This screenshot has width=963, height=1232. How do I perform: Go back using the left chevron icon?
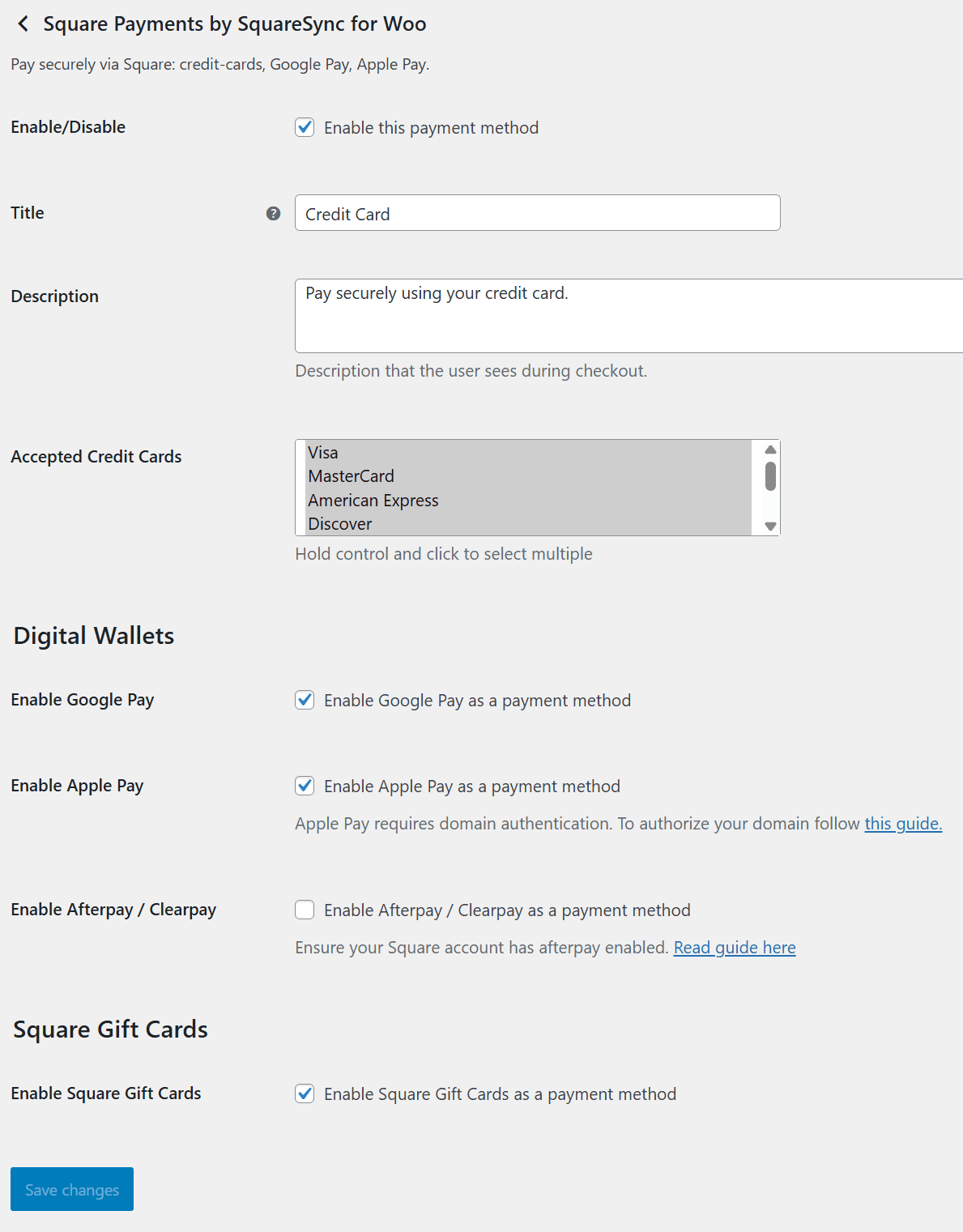[x=23, y=24]
